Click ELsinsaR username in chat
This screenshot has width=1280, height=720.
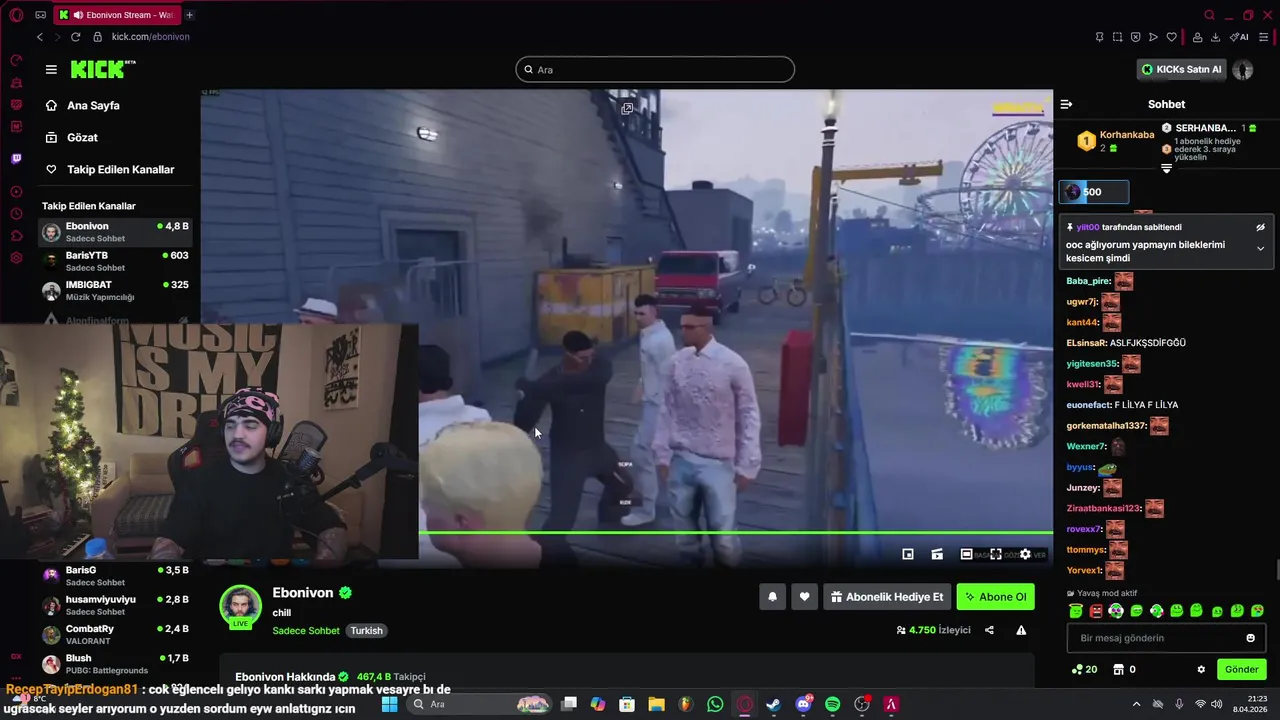(1086, 343)
